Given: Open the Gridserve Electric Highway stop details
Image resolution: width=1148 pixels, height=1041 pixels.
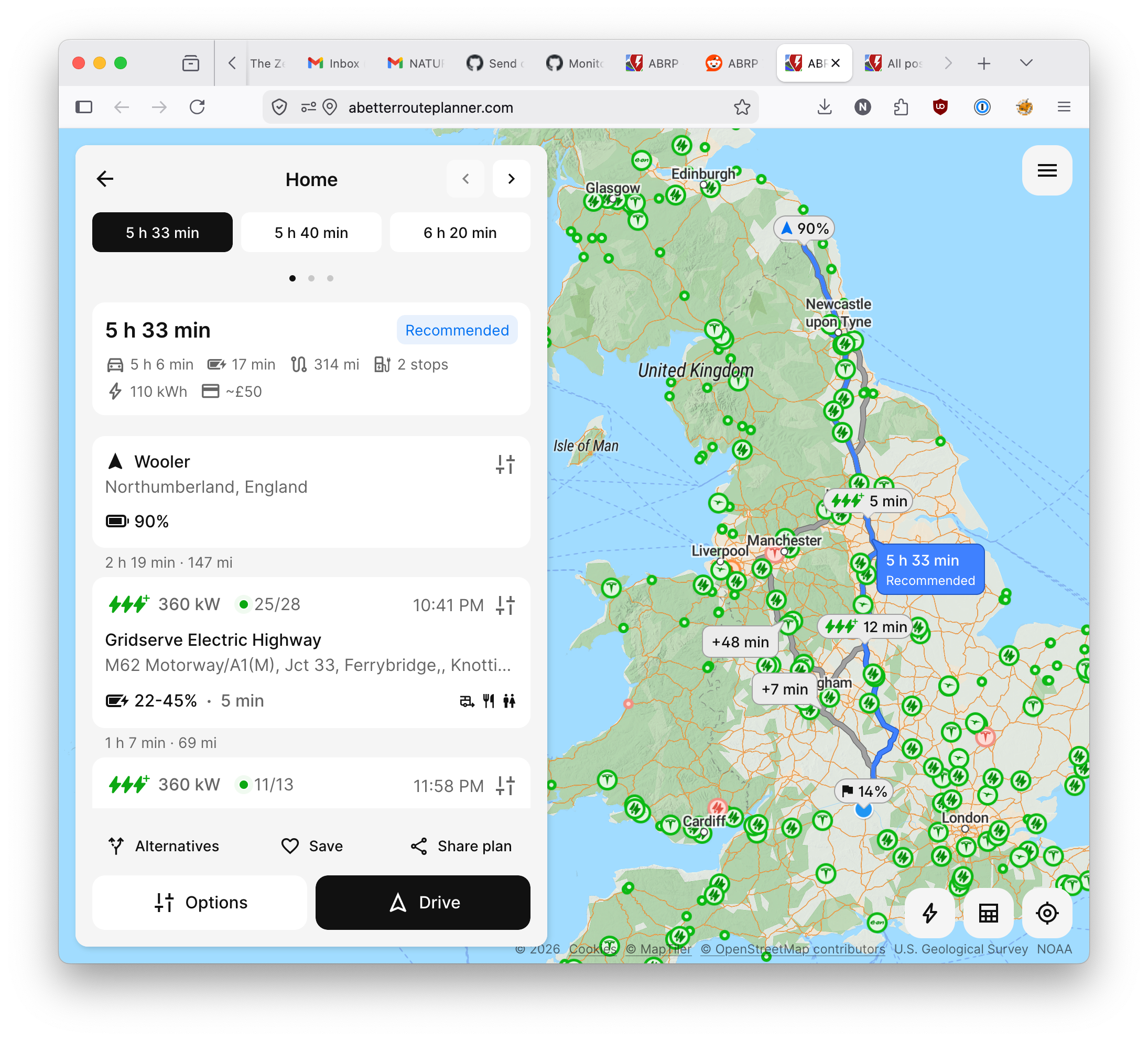Looking at the screenshot, I should (311, 653).
